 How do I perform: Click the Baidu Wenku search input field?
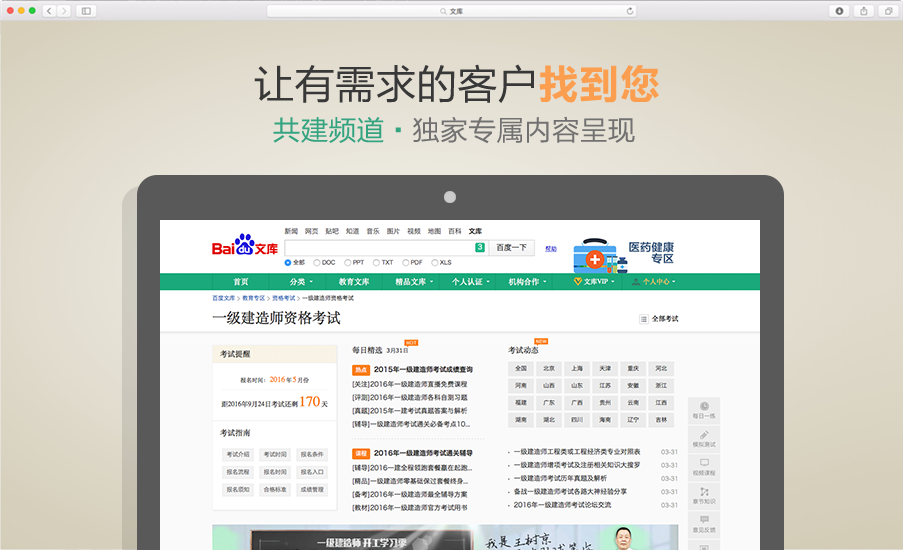click(378, 247)
